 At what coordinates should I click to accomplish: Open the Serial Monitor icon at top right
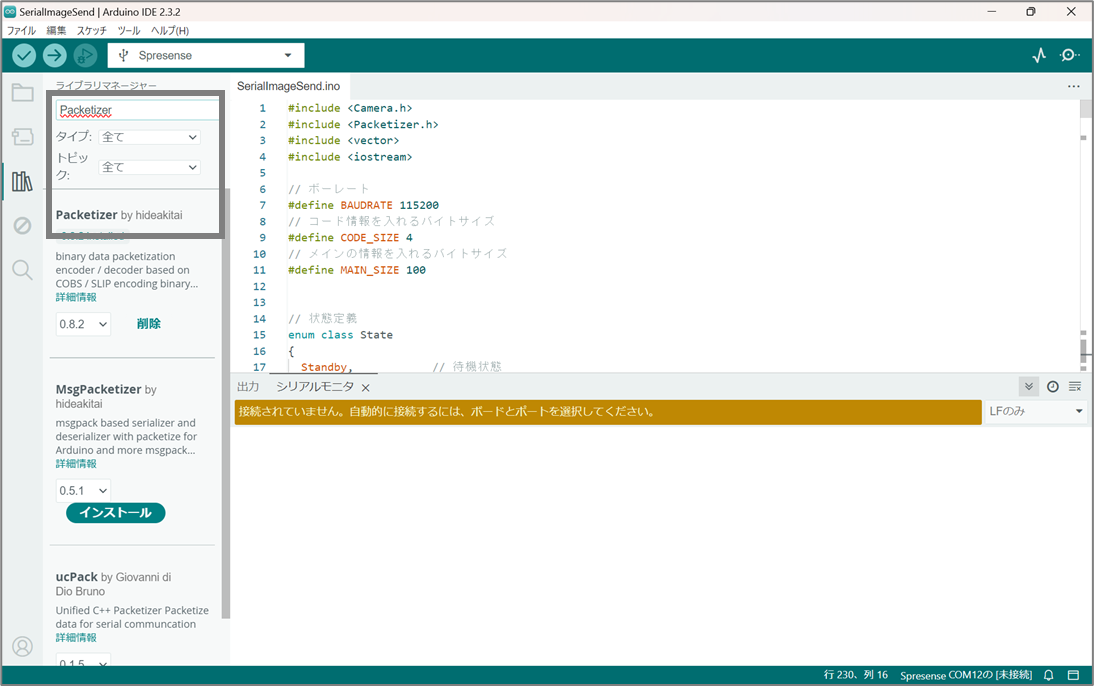1070,56
